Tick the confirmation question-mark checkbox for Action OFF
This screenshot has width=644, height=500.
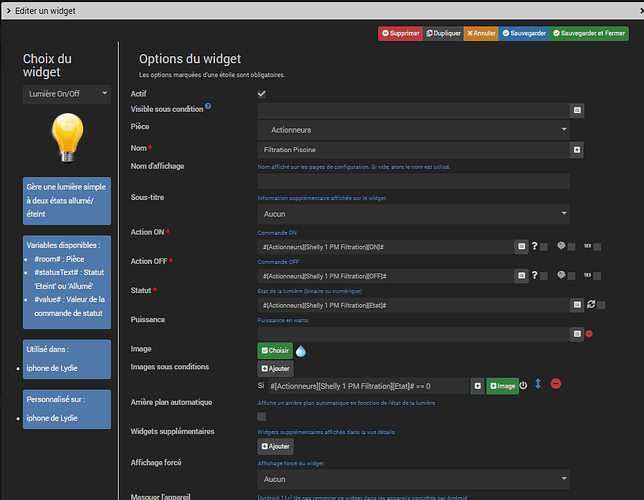(544, 276)
